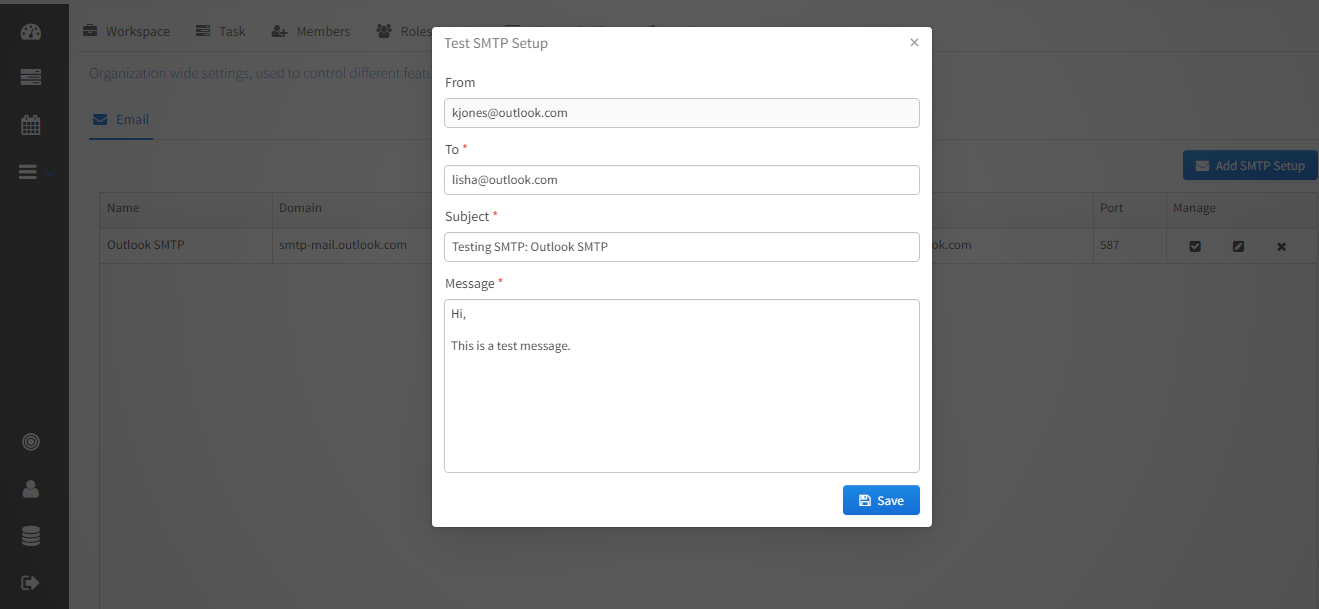Click the To email field
1319x609 pixels.
682,180
